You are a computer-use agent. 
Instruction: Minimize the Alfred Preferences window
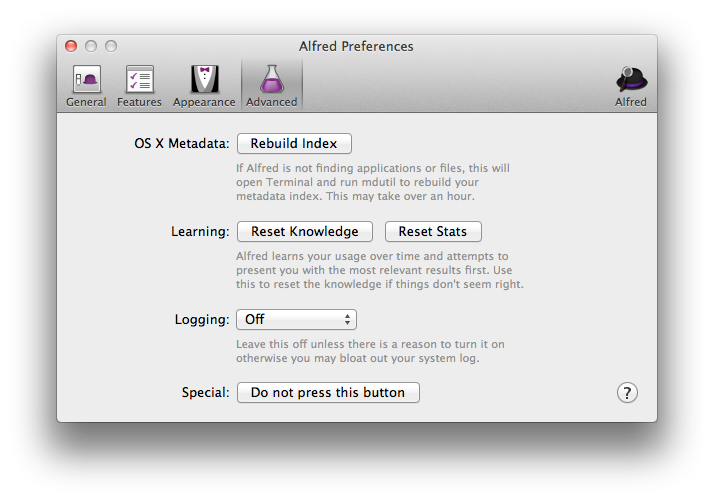pyautogui.click(x=91, y=46)
